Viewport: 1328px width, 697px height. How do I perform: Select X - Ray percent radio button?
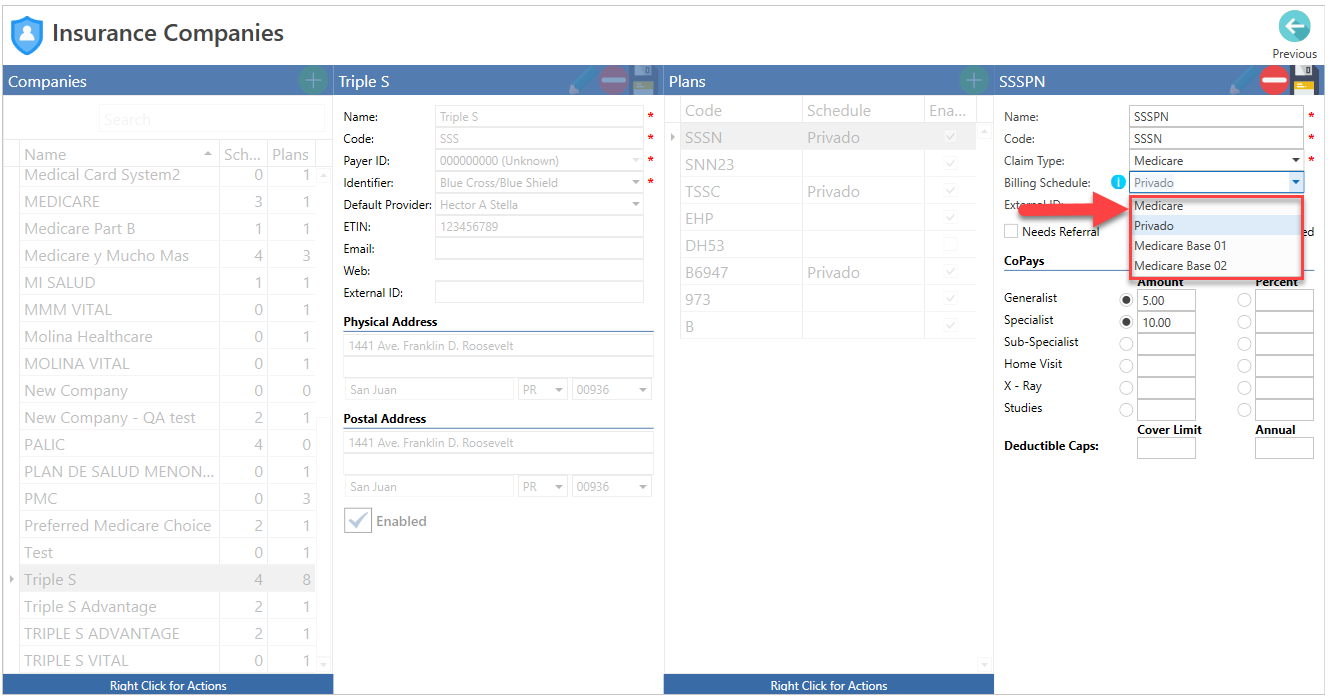(x=1245, y=388)
